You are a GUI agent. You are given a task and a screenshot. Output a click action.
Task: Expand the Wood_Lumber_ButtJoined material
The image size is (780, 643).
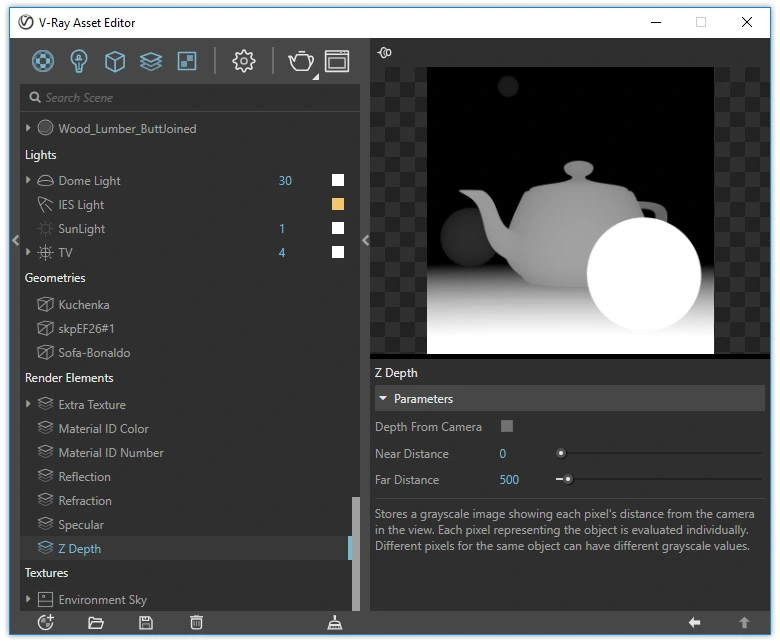point(28,128)
